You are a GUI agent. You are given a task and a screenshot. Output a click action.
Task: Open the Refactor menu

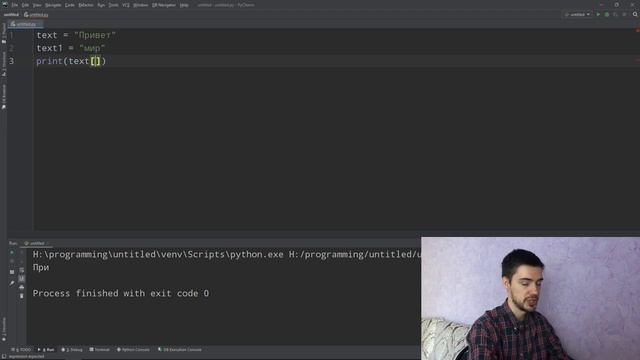86,5
